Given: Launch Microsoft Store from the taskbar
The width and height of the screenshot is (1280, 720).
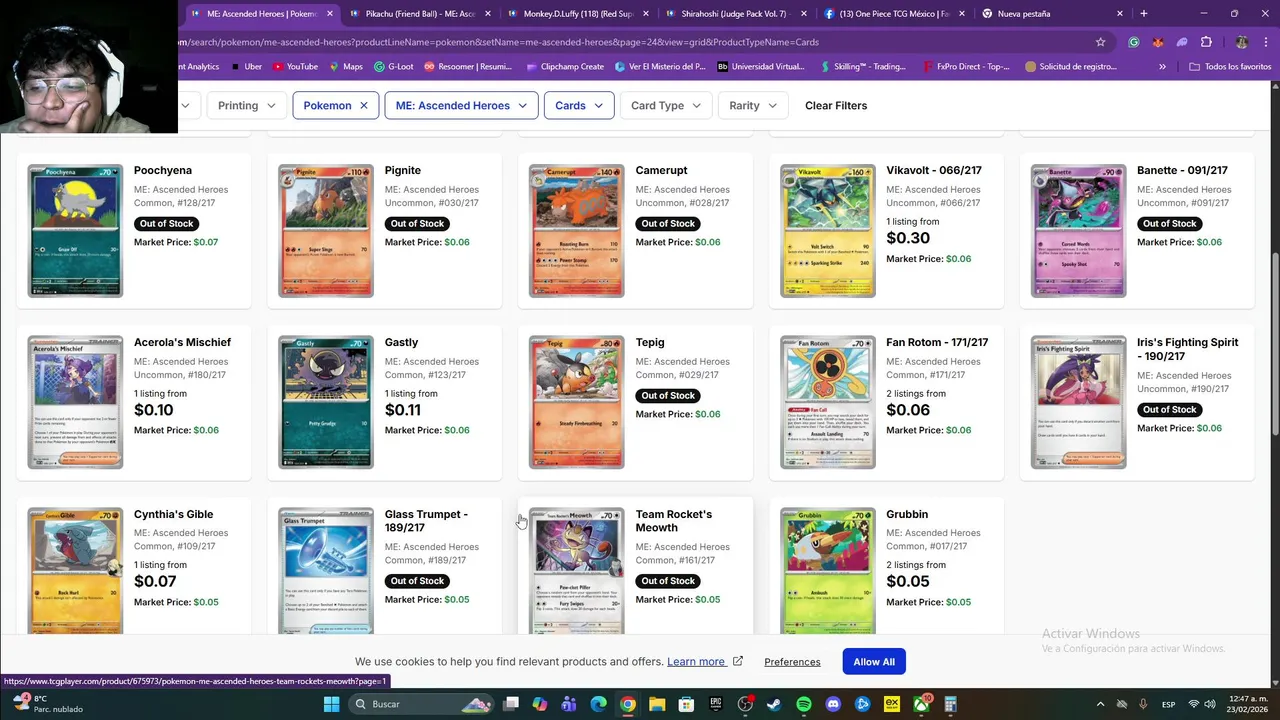Looking at the screenshot, I should [686, 704].
